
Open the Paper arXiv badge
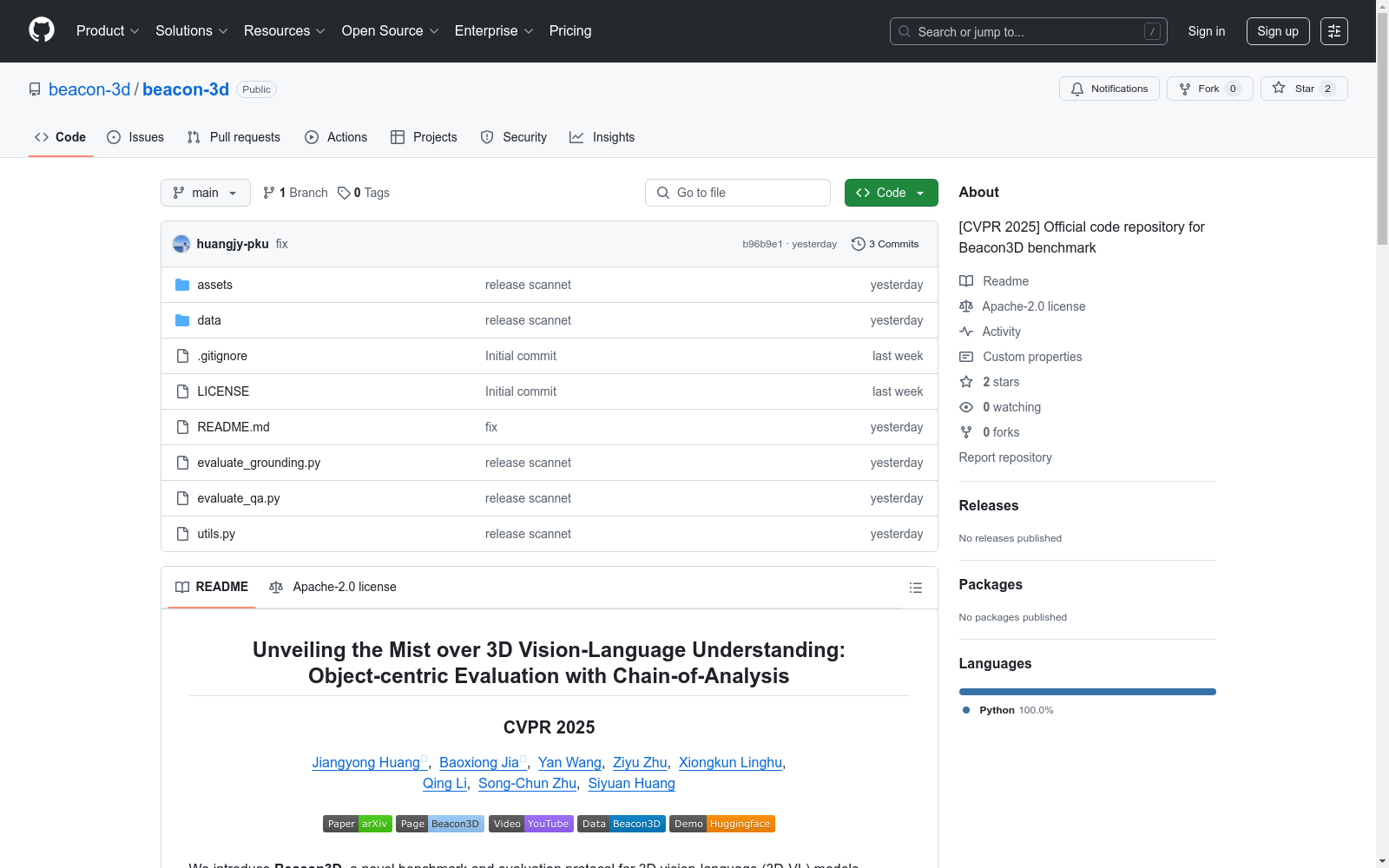(x=358, y=824)
